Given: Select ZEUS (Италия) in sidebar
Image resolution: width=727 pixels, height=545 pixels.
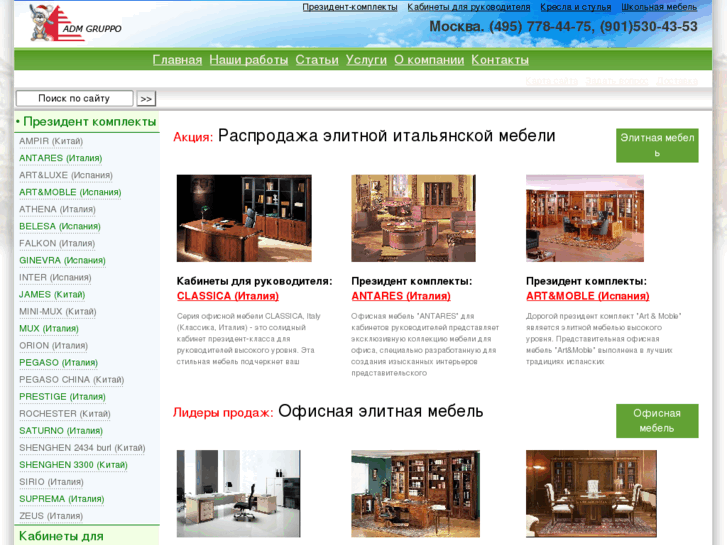Looking at the screenshot, I should 51,516.
